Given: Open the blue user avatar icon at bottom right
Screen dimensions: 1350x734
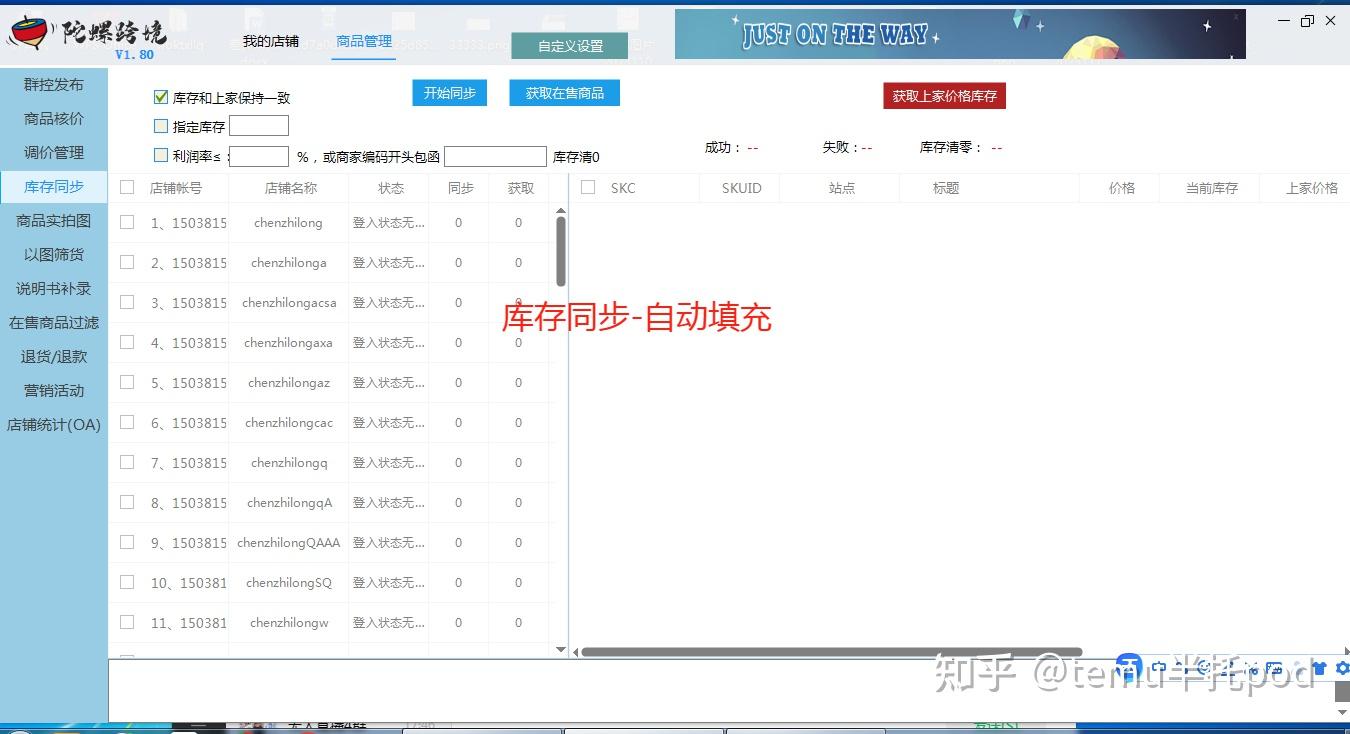Looking at the screenshot, I should click(1129, 666).
